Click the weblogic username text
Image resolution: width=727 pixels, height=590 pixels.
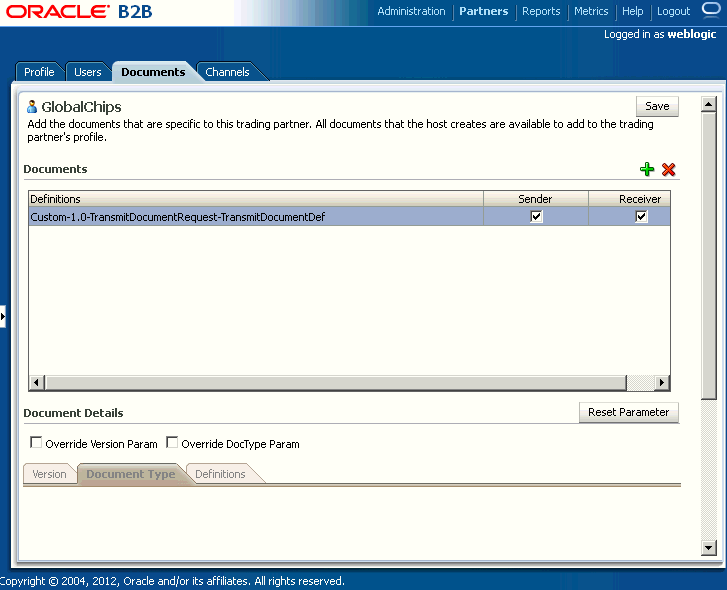click(692, 34)
